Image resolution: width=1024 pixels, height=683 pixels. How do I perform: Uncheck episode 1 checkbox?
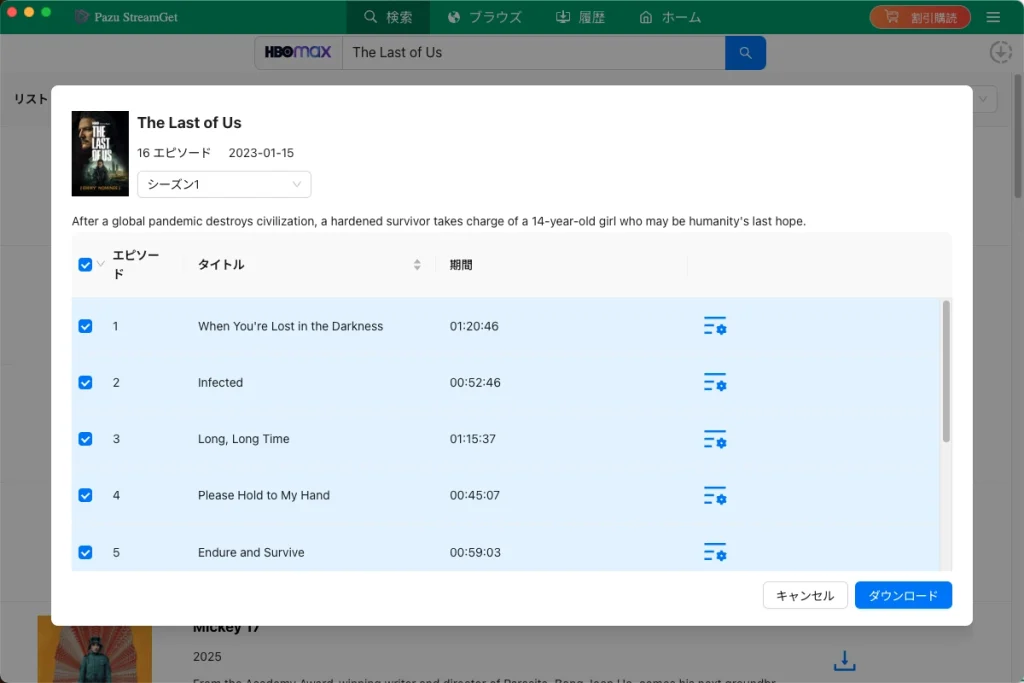coord(86,326)
